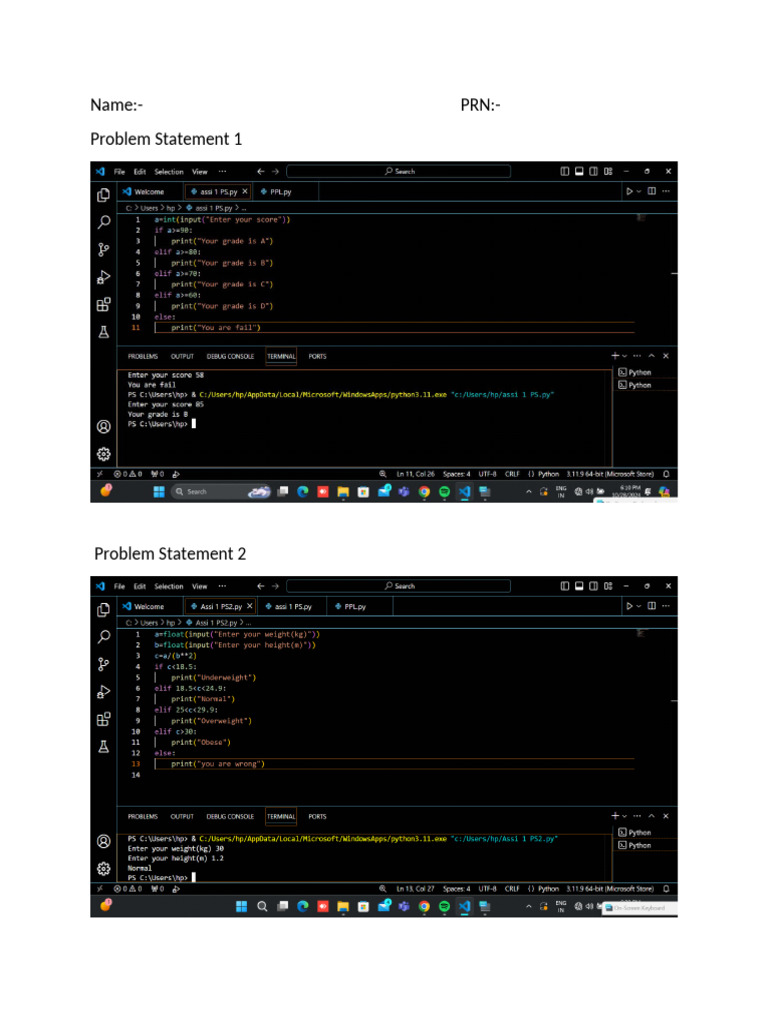Open Manage gear icon in lower VS Code window
This screenshot has height=1024, width=768.
coord(103,868)
